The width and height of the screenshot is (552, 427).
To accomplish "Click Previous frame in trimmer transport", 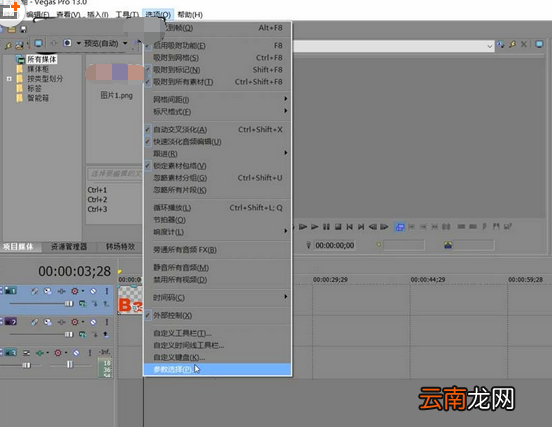I will [373, 227].
